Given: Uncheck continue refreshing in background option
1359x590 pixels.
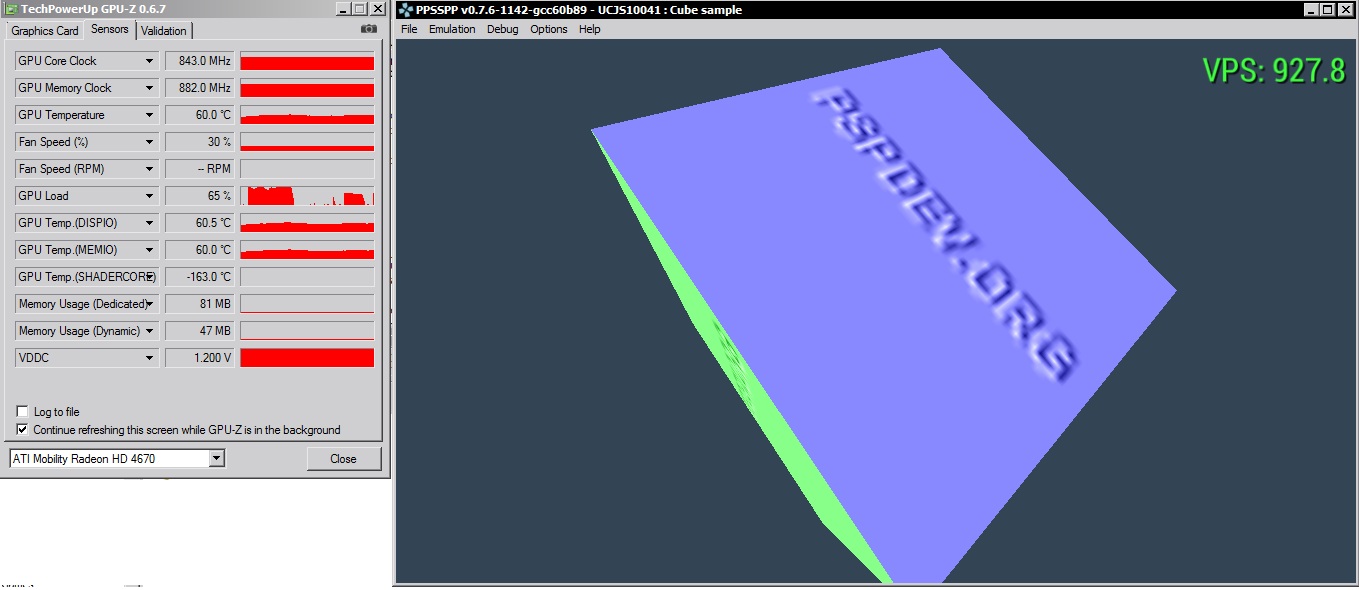Looking at the screenshot, I should (x=22, y=430).
